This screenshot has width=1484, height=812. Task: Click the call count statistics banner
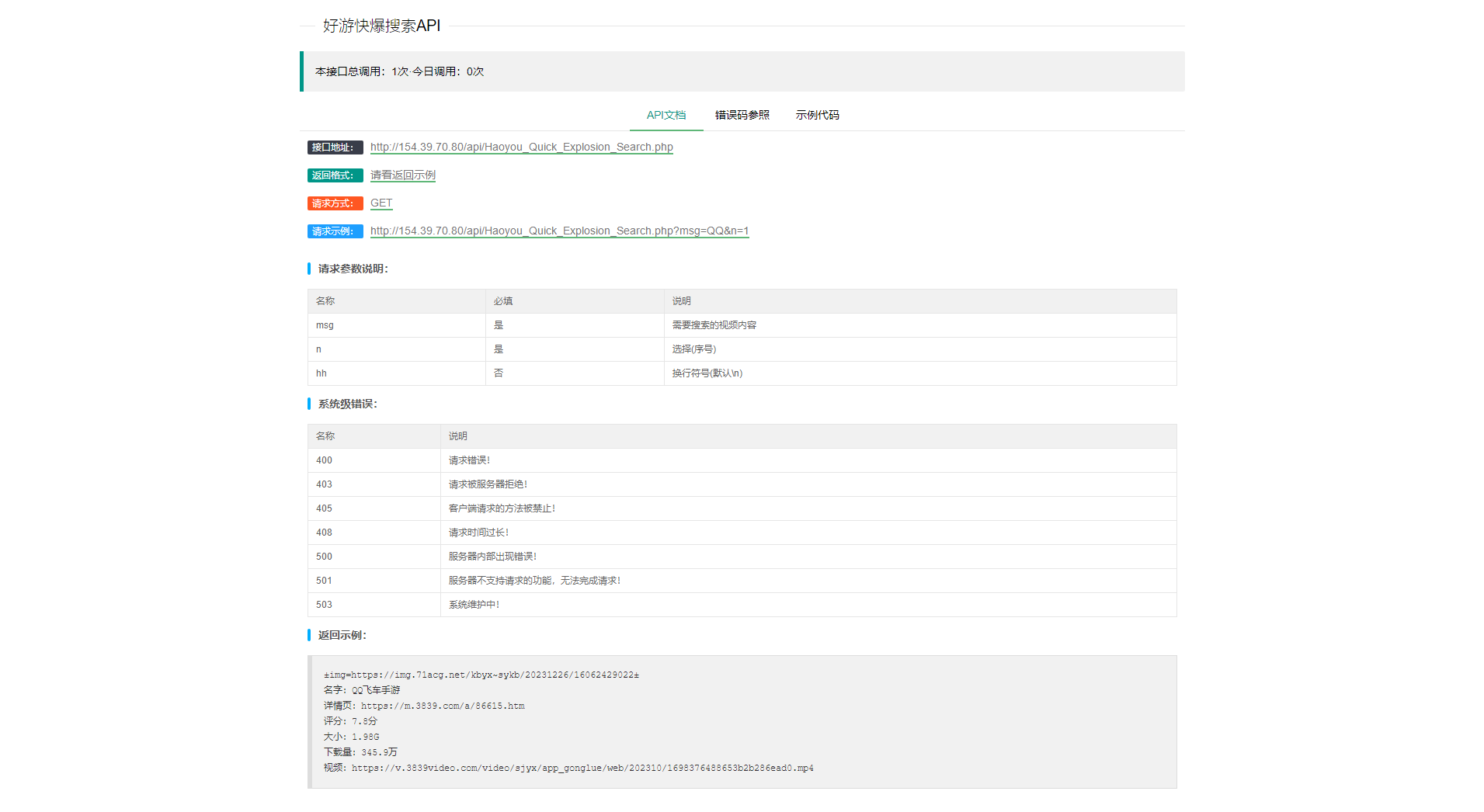pos(742,71)
